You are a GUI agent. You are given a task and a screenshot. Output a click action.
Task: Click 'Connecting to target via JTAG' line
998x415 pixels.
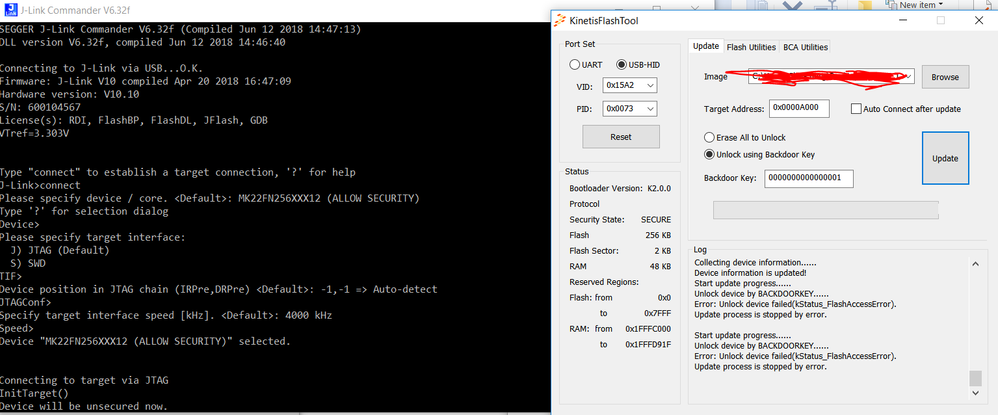click(84, 380)
